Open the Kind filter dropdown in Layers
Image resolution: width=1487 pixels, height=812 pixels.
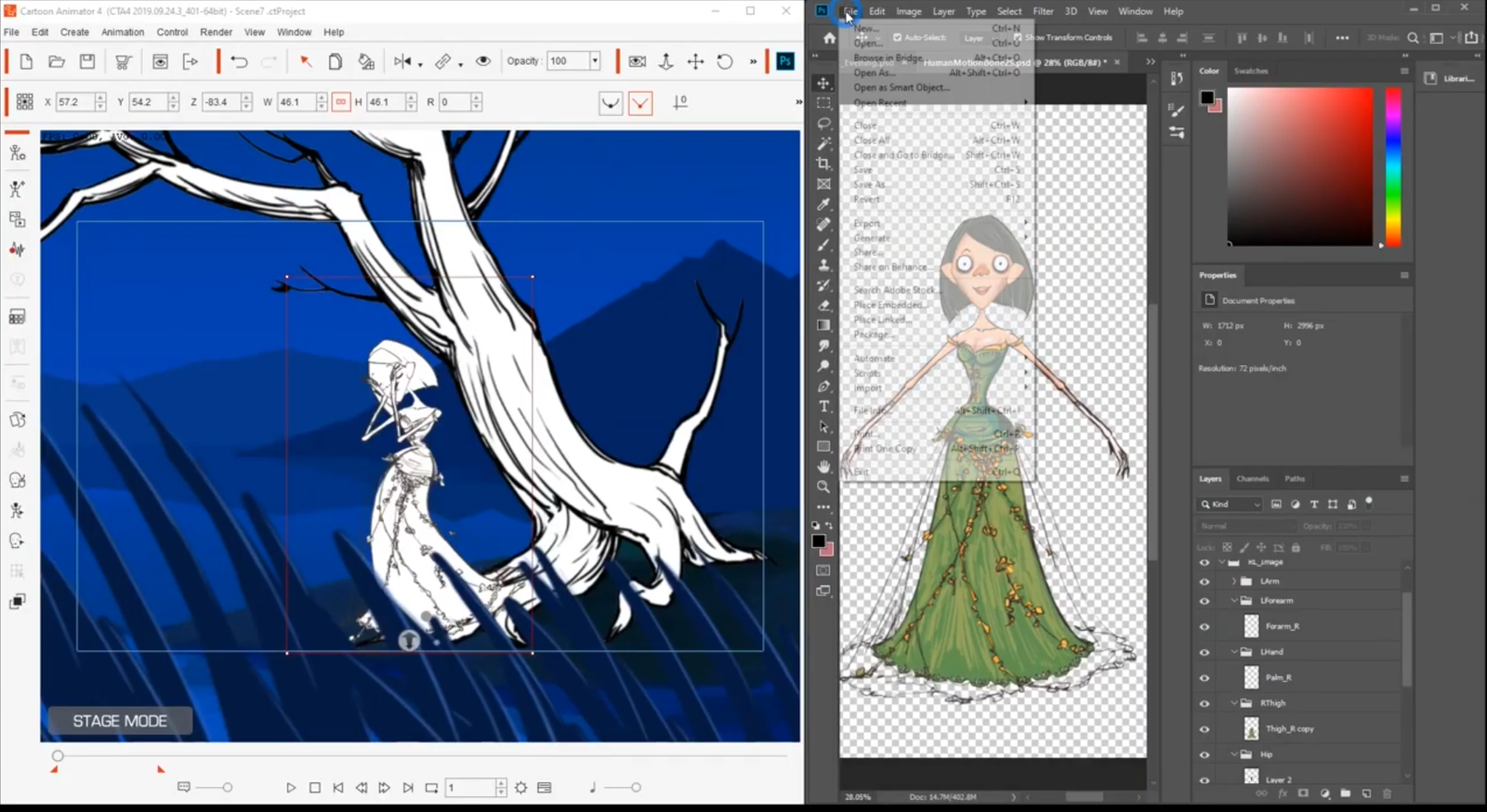(1230, 504)
